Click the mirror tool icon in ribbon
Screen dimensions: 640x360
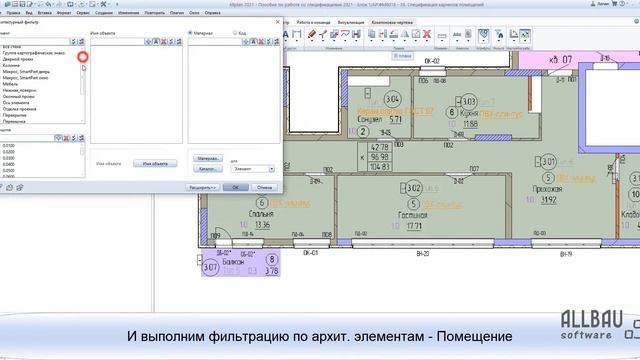pyautogui.click(x=404, y=34)
